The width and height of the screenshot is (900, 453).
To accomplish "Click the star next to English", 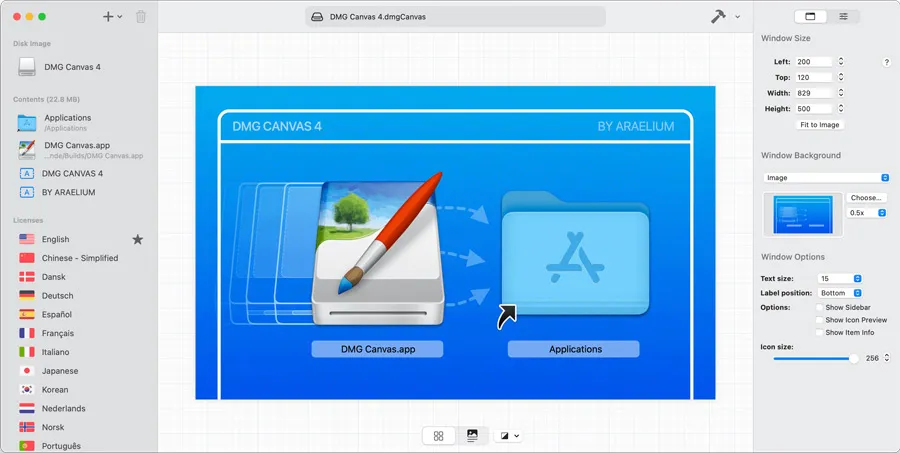I will 138,240.
